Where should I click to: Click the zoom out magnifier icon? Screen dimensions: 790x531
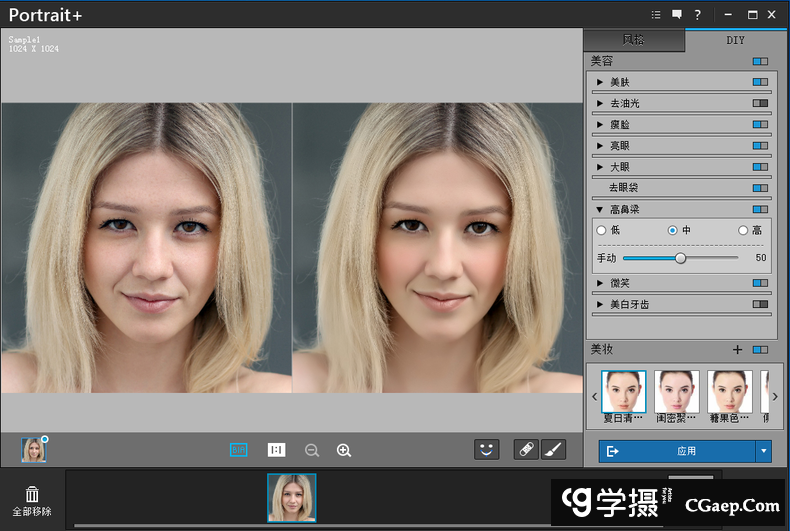(x=312, y=451)
